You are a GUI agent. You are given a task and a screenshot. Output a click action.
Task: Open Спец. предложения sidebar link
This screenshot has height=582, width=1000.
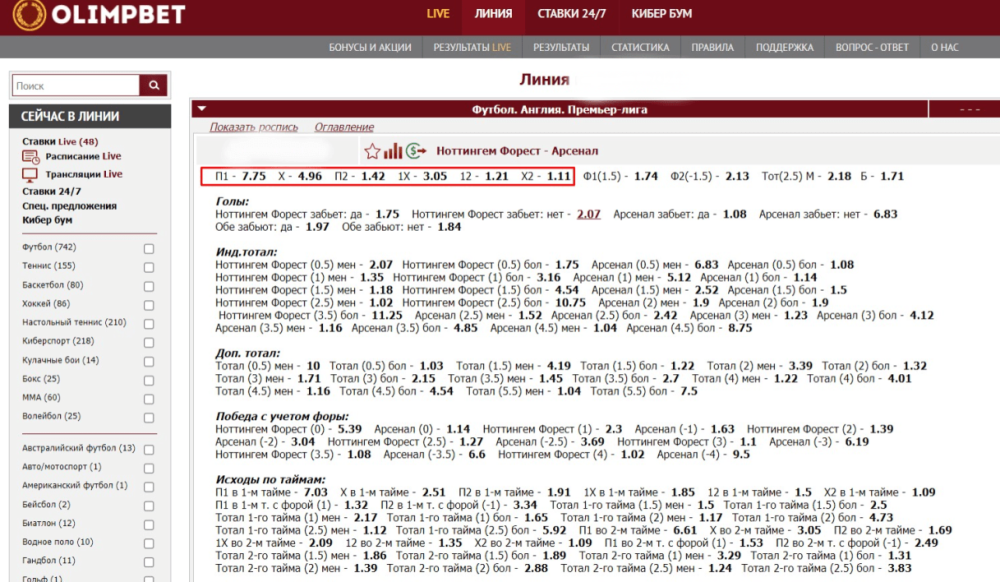[70, 206]
